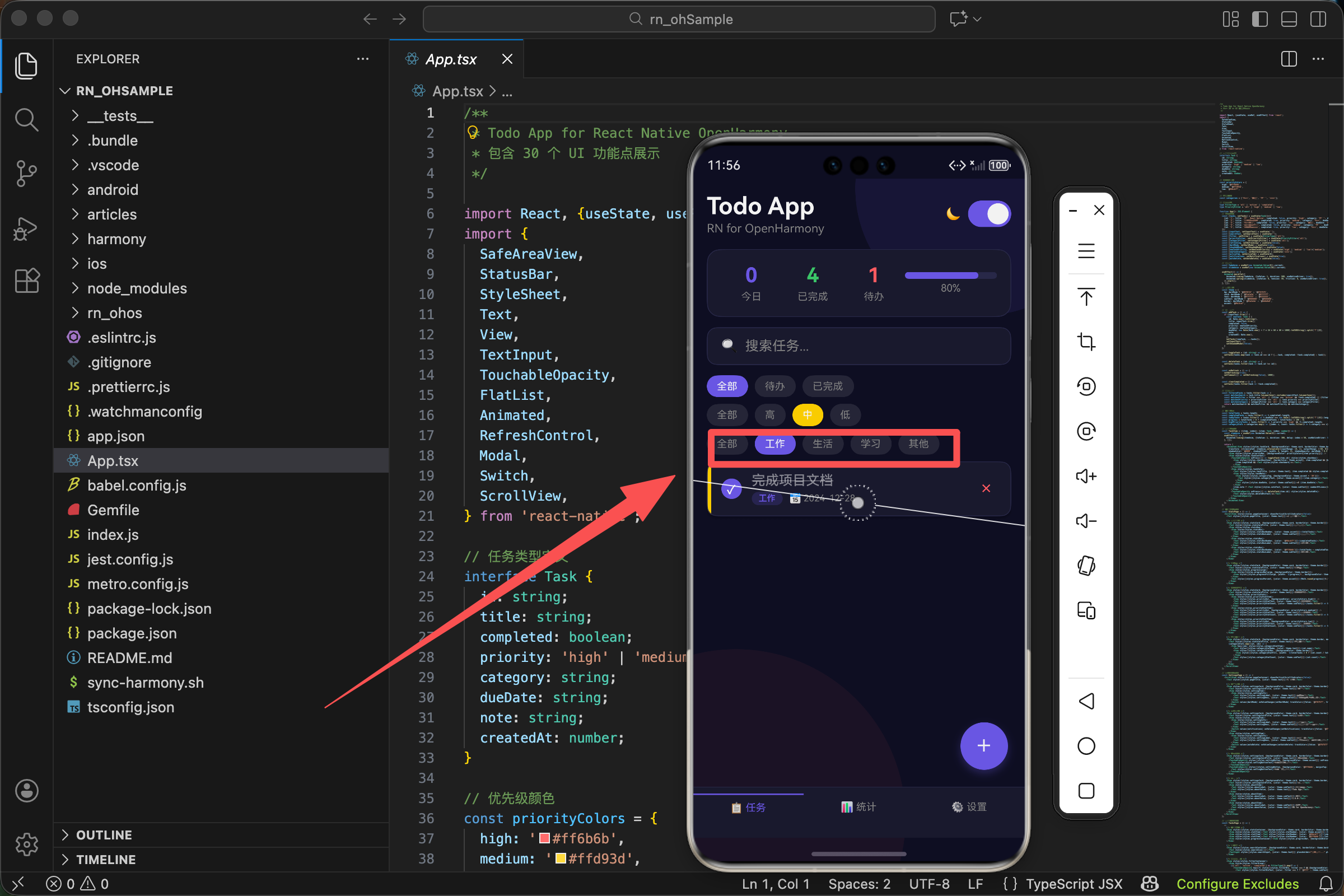Image resolution: width=1344 pixels, height=896 pixels.
Task: Uncheck the 完成项目文档 task checkmark
Action: coord(731,488)
